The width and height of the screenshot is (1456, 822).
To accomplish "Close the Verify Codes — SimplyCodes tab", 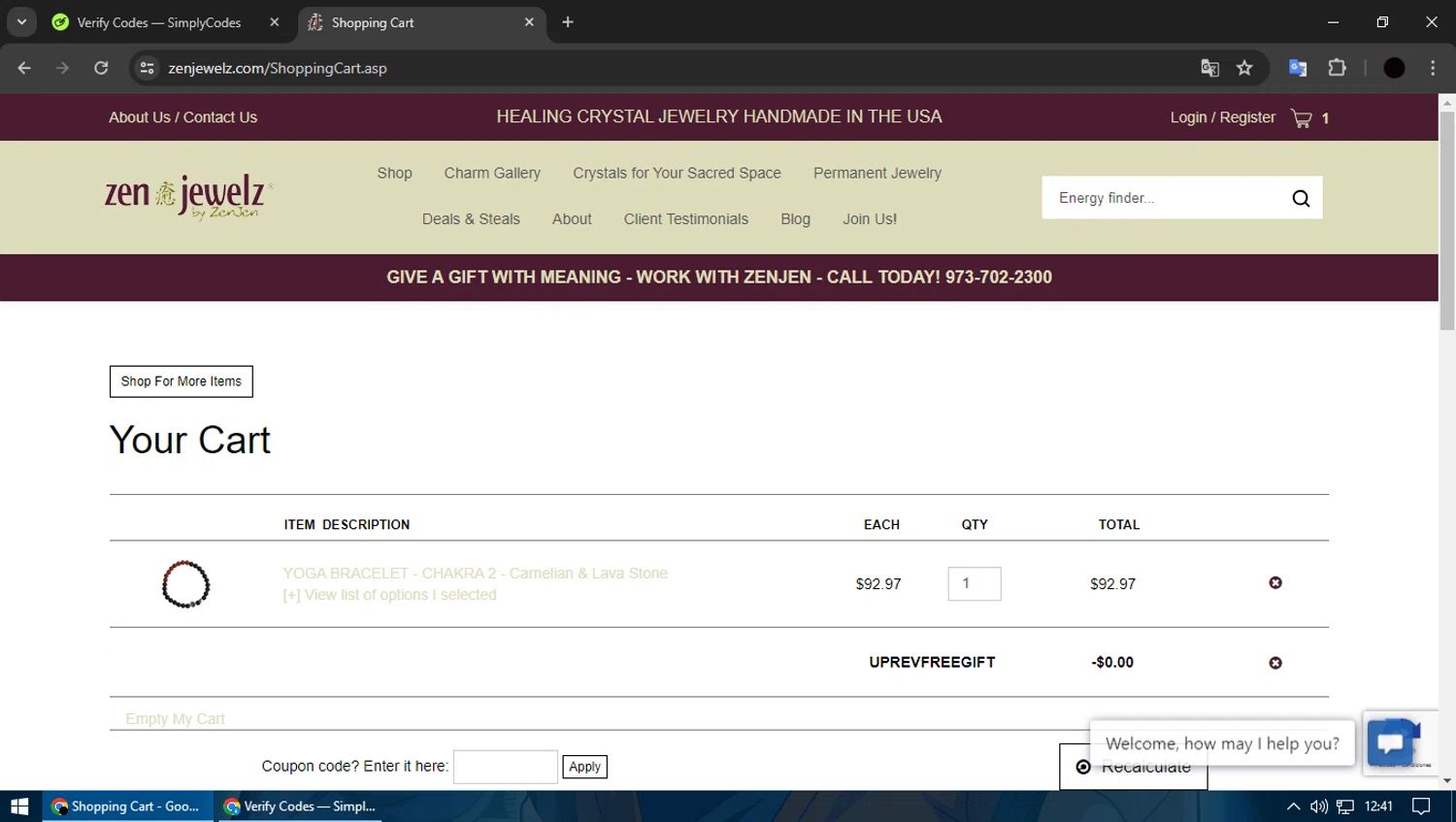I will click(275, 22).
